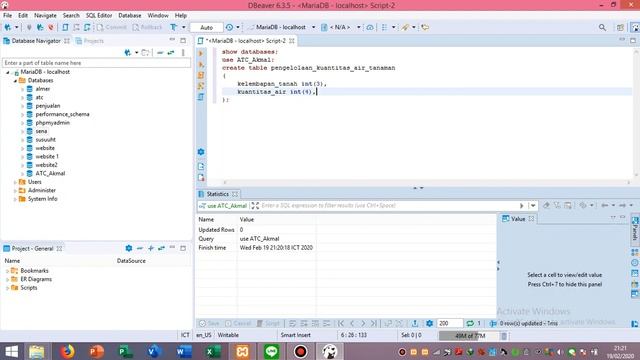Viewport: 640px width, 360px height.
Task: Go to last row in results
Action: point(373,323)
